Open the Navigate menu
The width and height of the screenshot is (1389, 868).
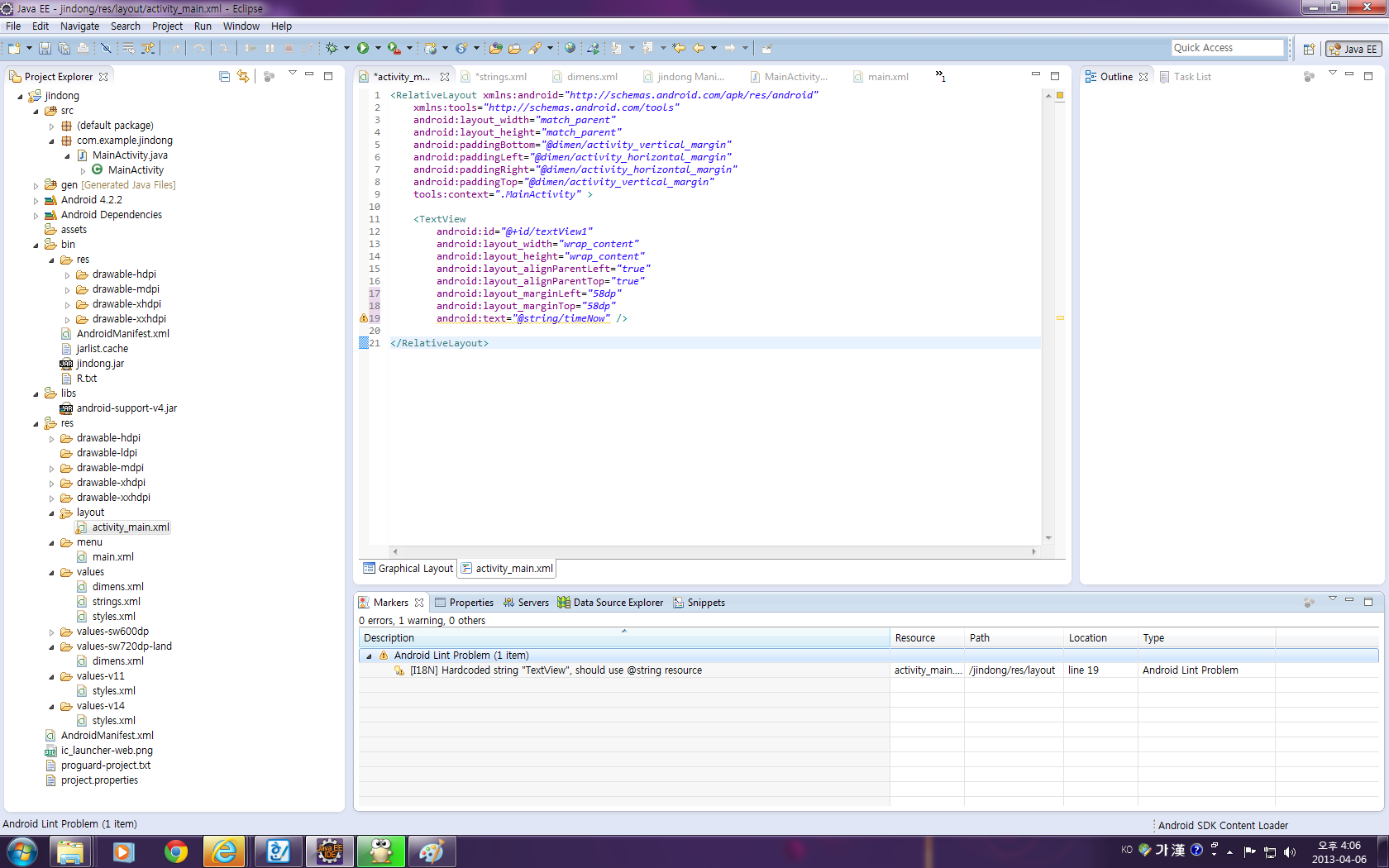[x=79, y=26]
